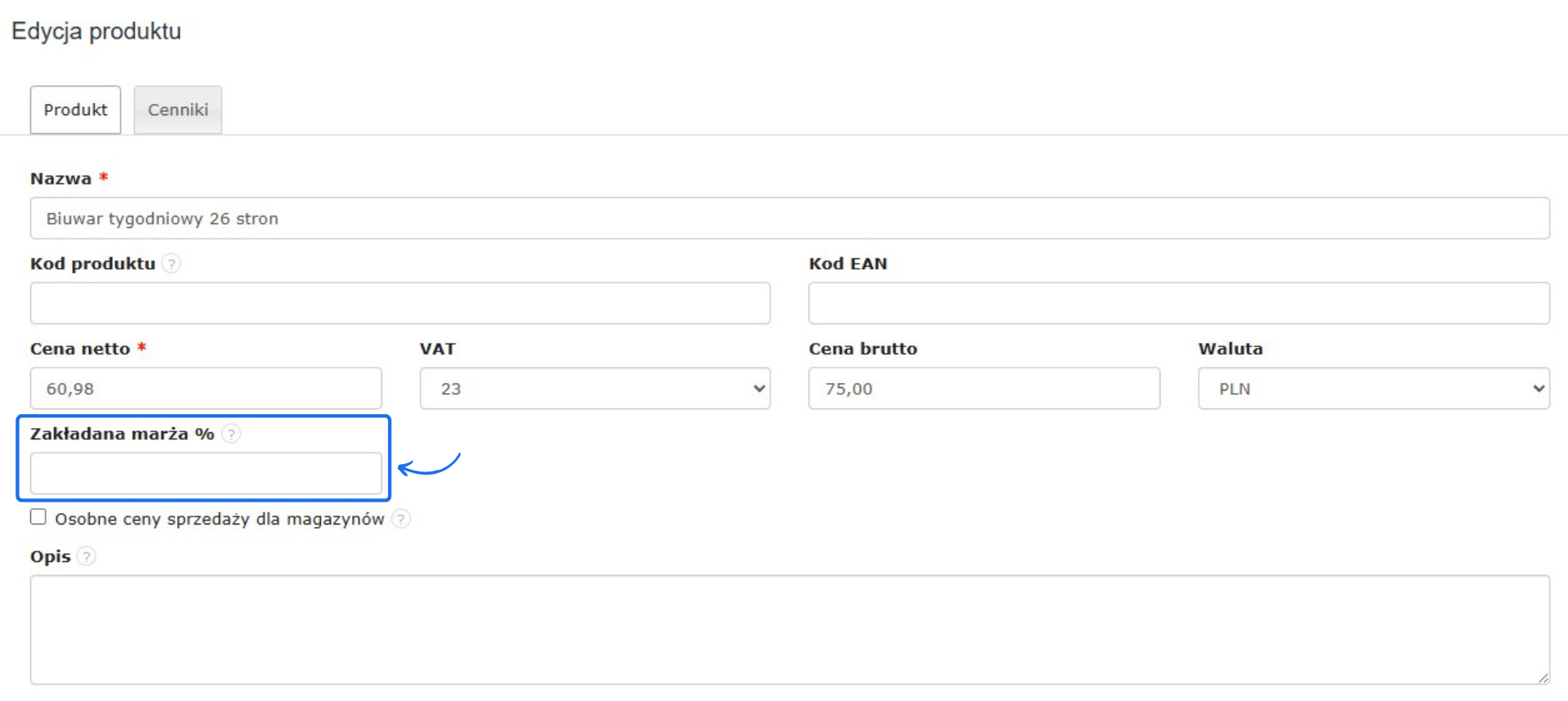The image size is (1568, 701).
Task: Focus the Zakładana marża % input
Action: point(205,474)
